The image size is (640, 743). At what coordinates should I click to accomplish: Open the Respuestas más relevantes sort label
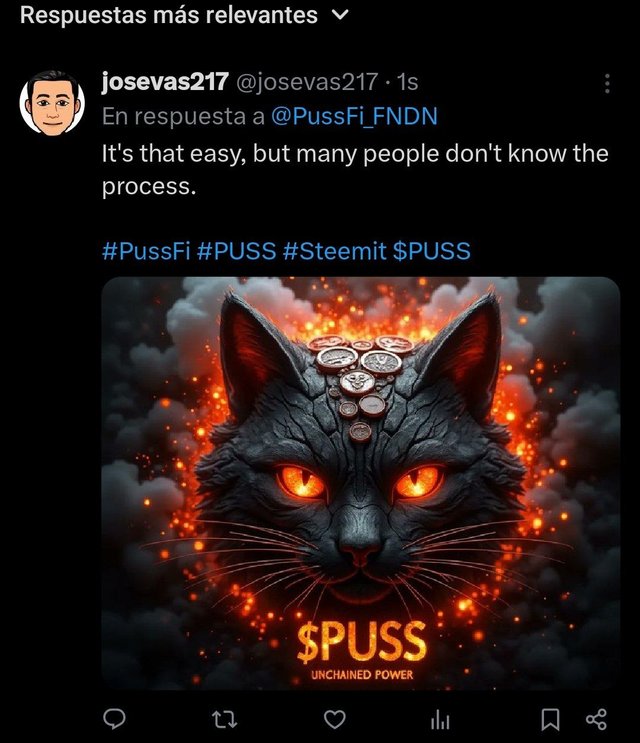169,15
